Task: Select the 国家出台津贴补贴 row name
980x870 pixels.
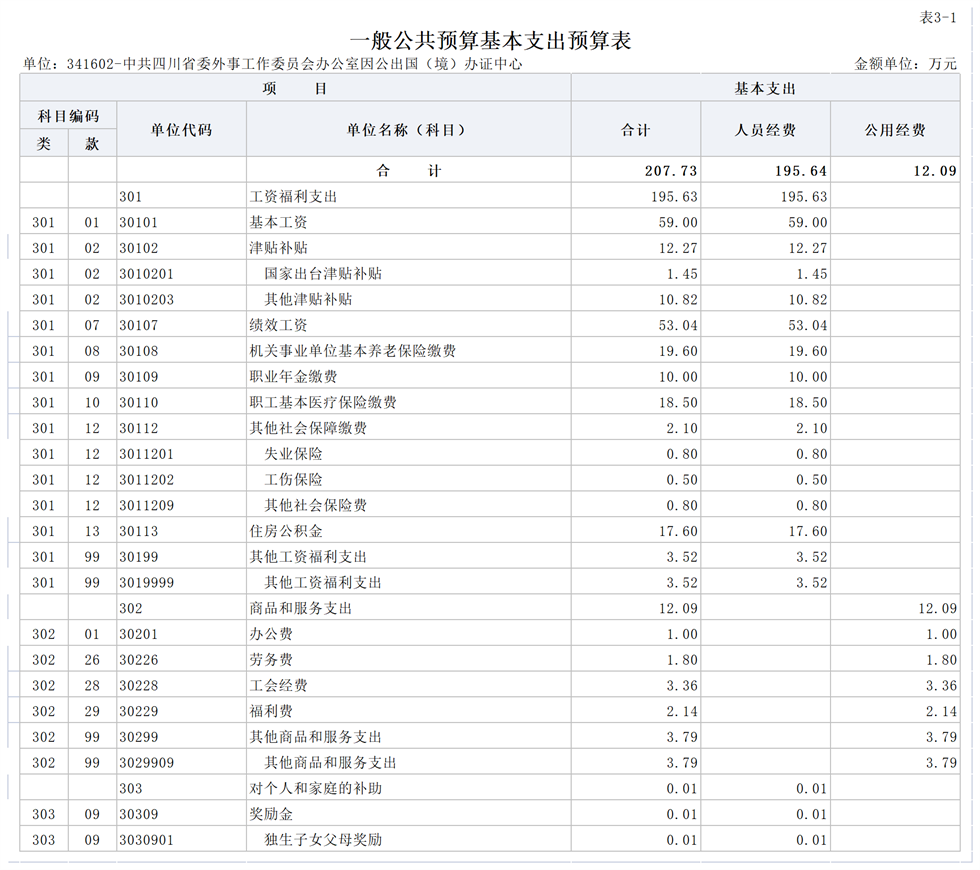Action: pyautogui.click(x=322, y=274)
